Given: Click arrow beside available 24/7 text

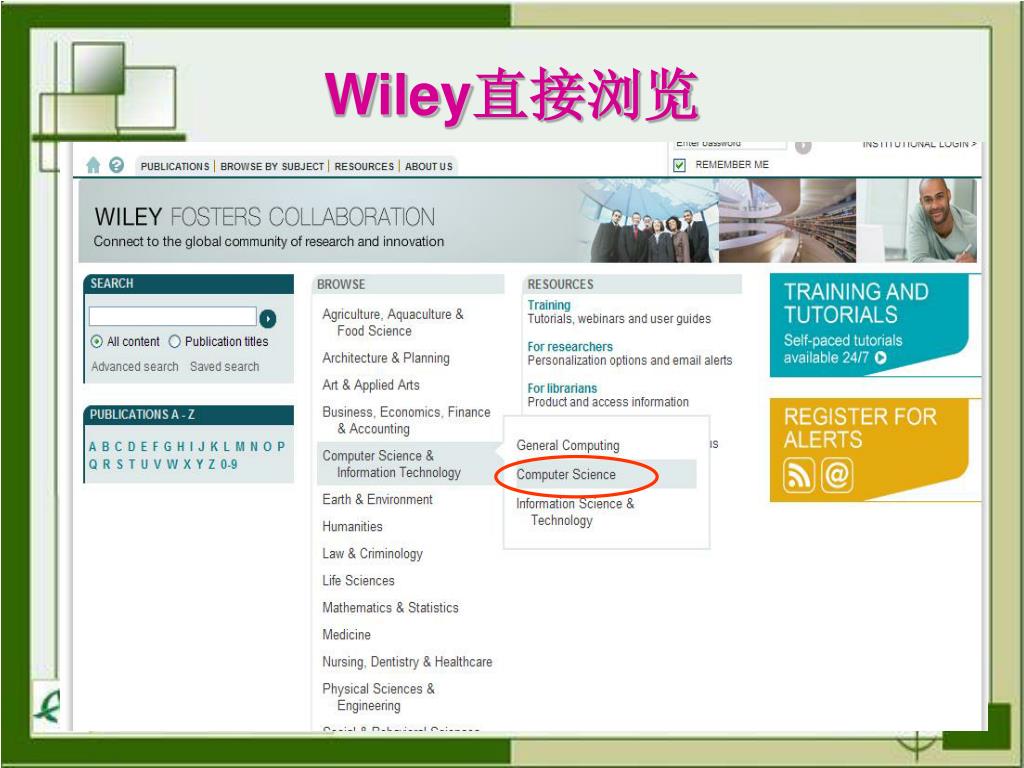Looking at the screenshot, I should tap(880, 358).
